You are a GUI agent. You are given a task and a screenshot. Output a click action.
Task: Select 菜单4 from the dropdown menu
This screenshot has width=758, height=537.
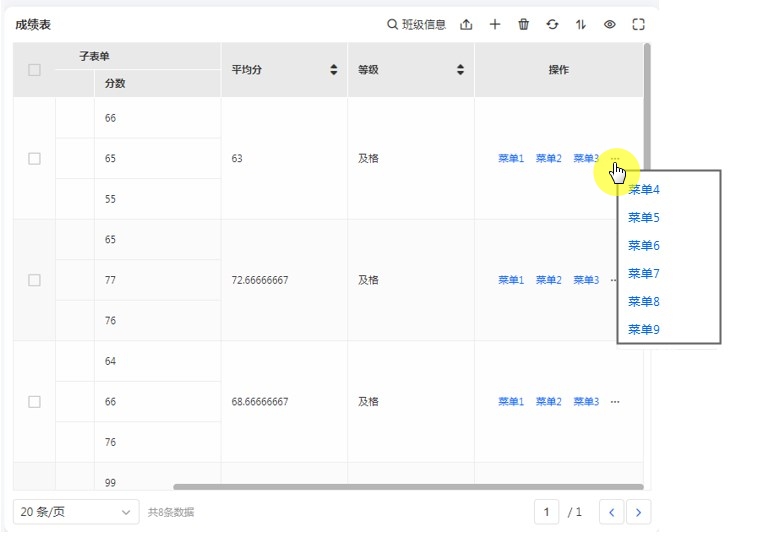(644, 189)
